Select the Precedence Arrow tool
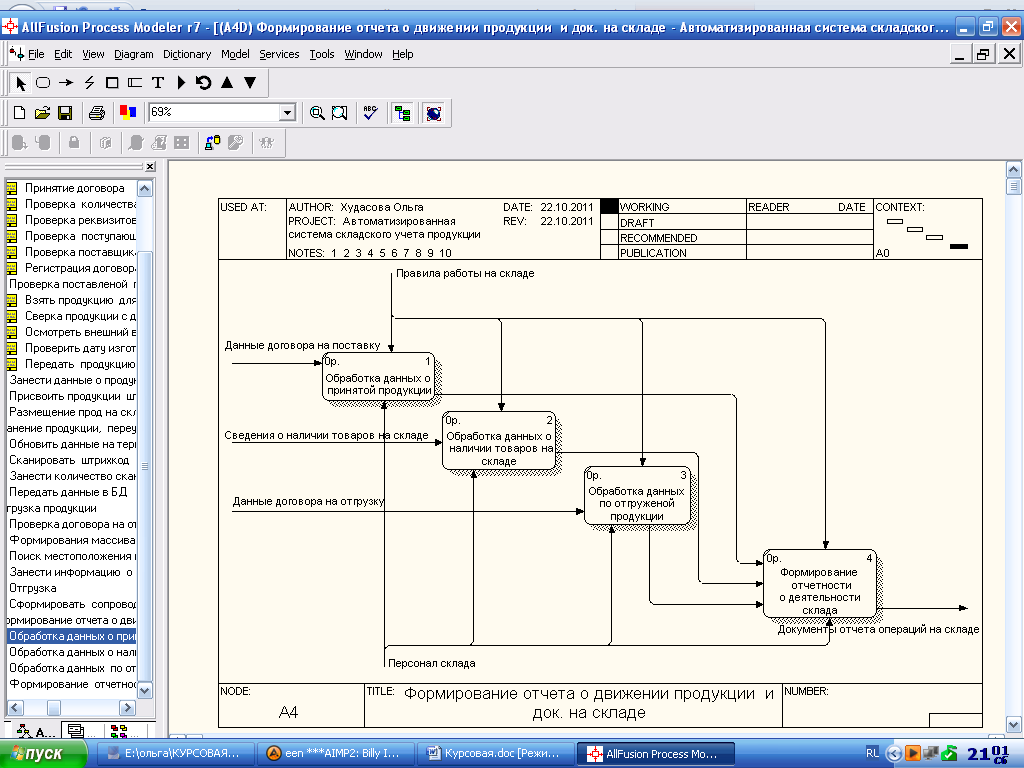 point(66,83)
